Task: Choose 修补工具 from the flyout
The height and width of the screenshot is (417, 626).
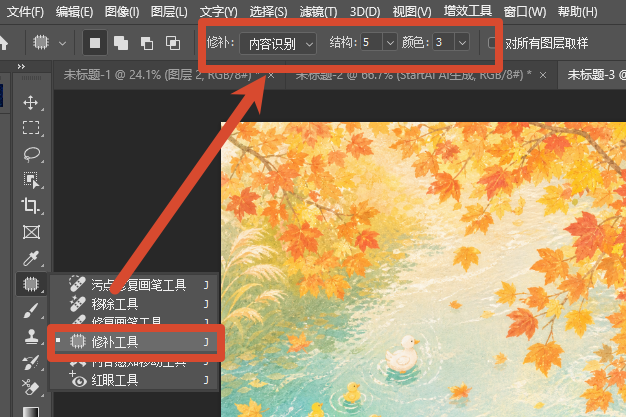Action: click(136, 342)
